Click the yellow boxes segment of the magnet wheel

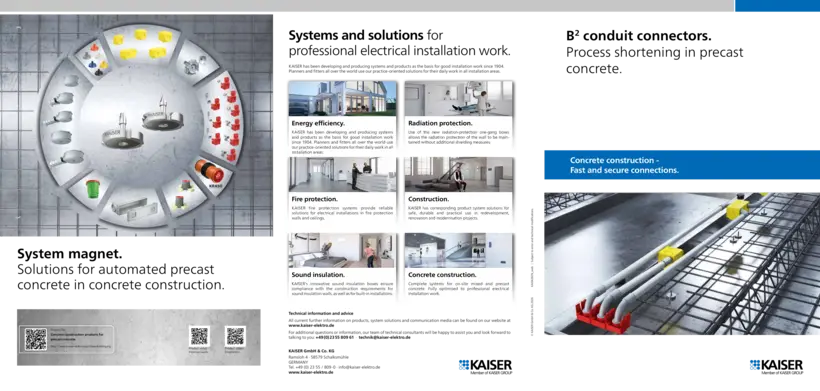141,43
